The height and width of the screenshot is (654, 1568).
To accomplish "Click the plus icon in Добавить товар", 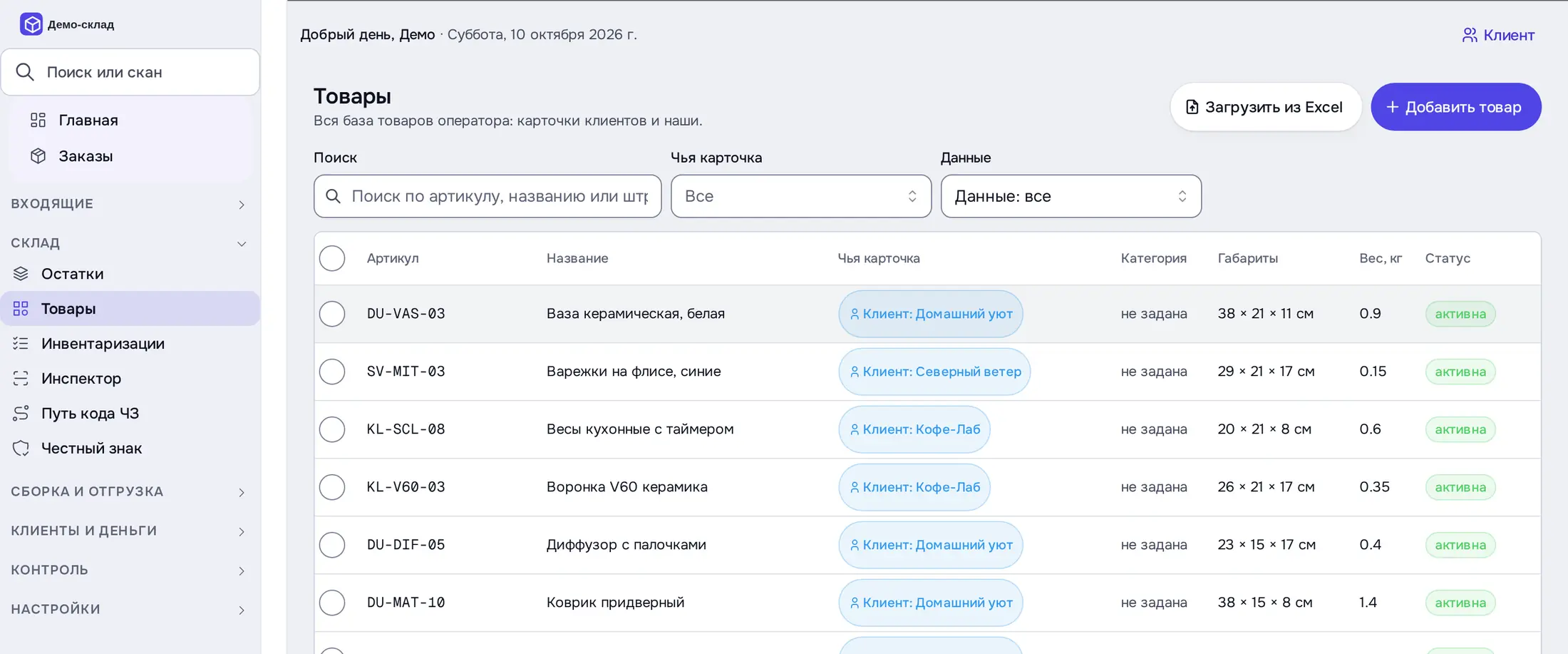I will [1392, 107].
